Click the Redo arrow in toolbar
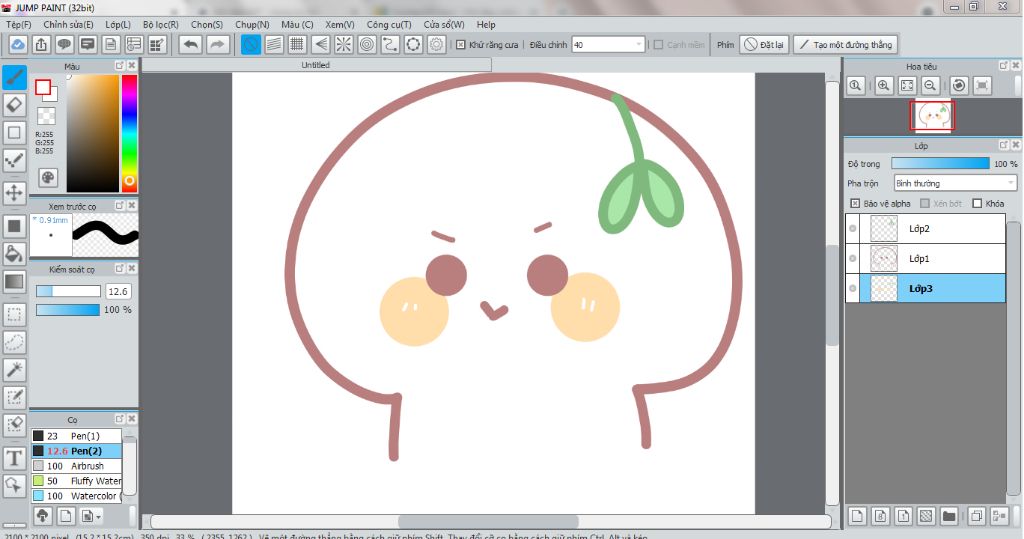 (217, 44)
